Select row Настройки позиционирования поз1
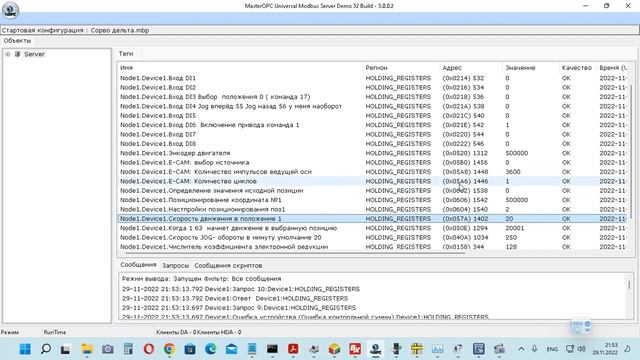Image resolution: width=640 pixels, height=360 pixels. click(373, 209)
